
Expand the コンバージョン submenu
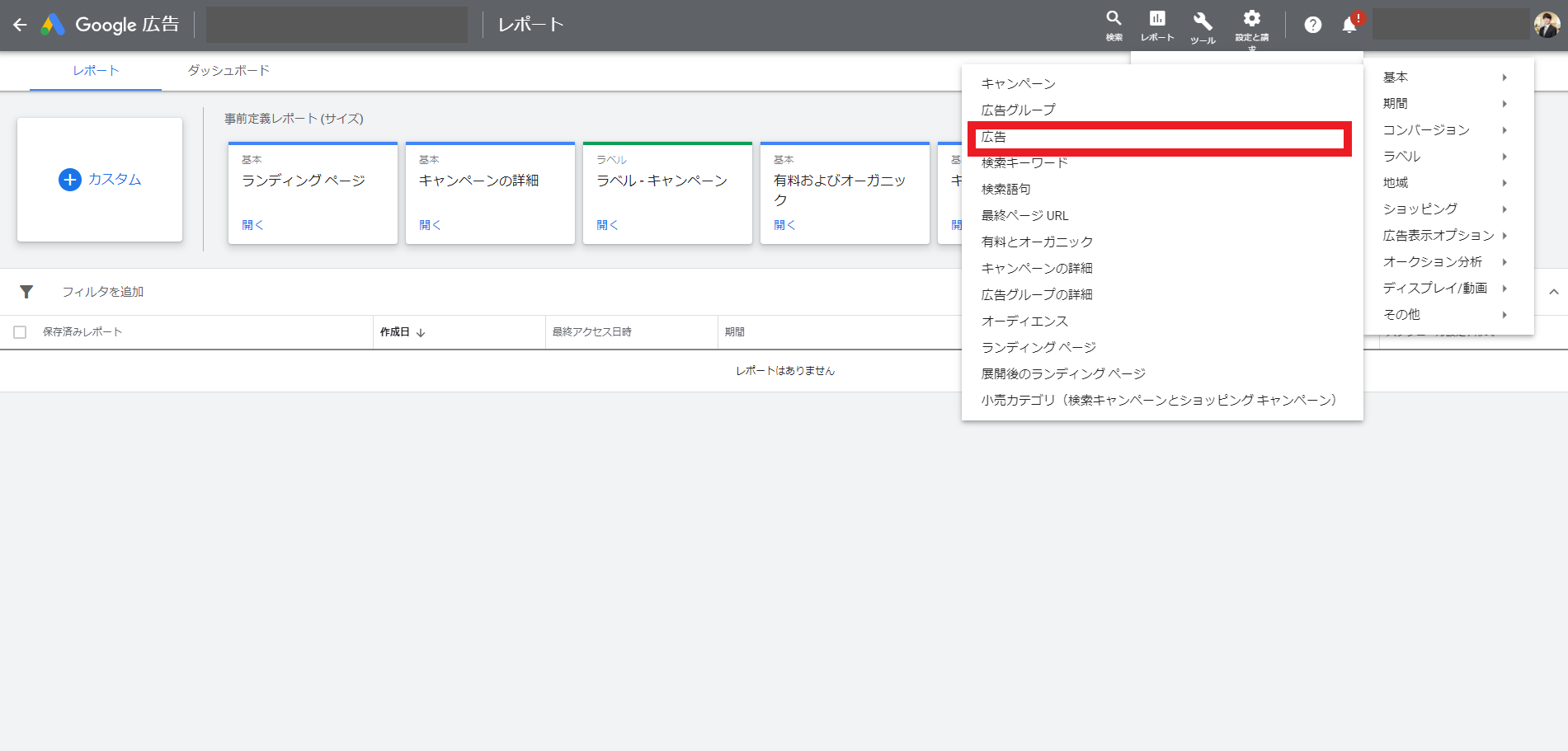coord(1448,130)
